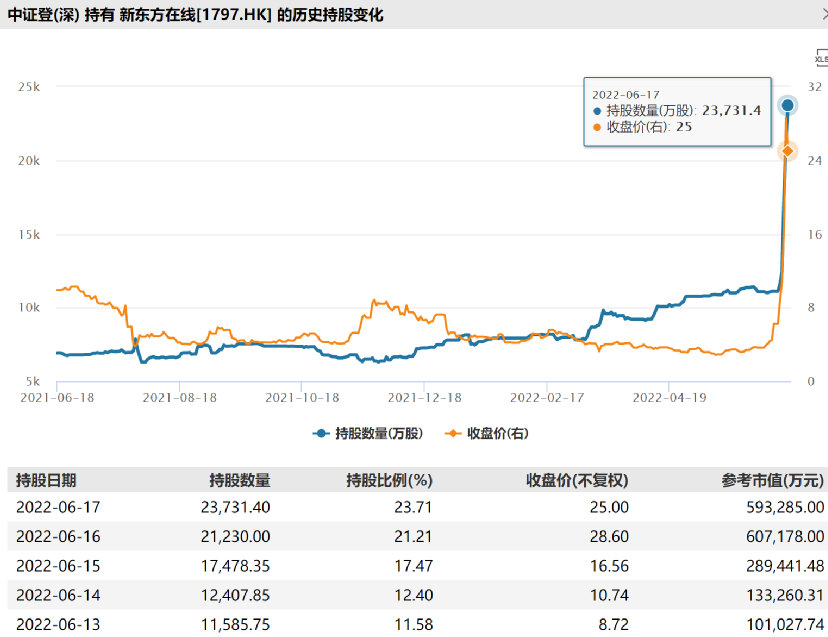Select the 2022-06-14 date row
This screenshot has height=637, width=828.
(417, 595)
